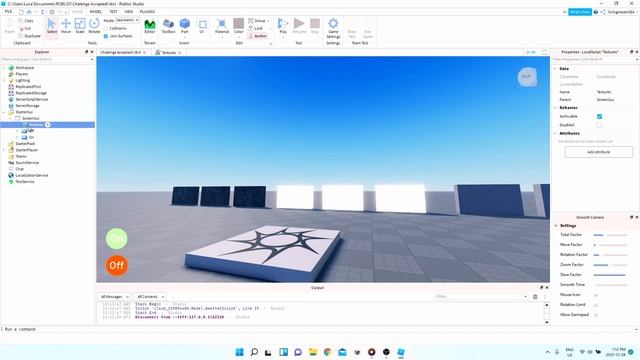Click the Add Attribute button
The height and width of the screenshot is (360, 640).
click(599, 152)
